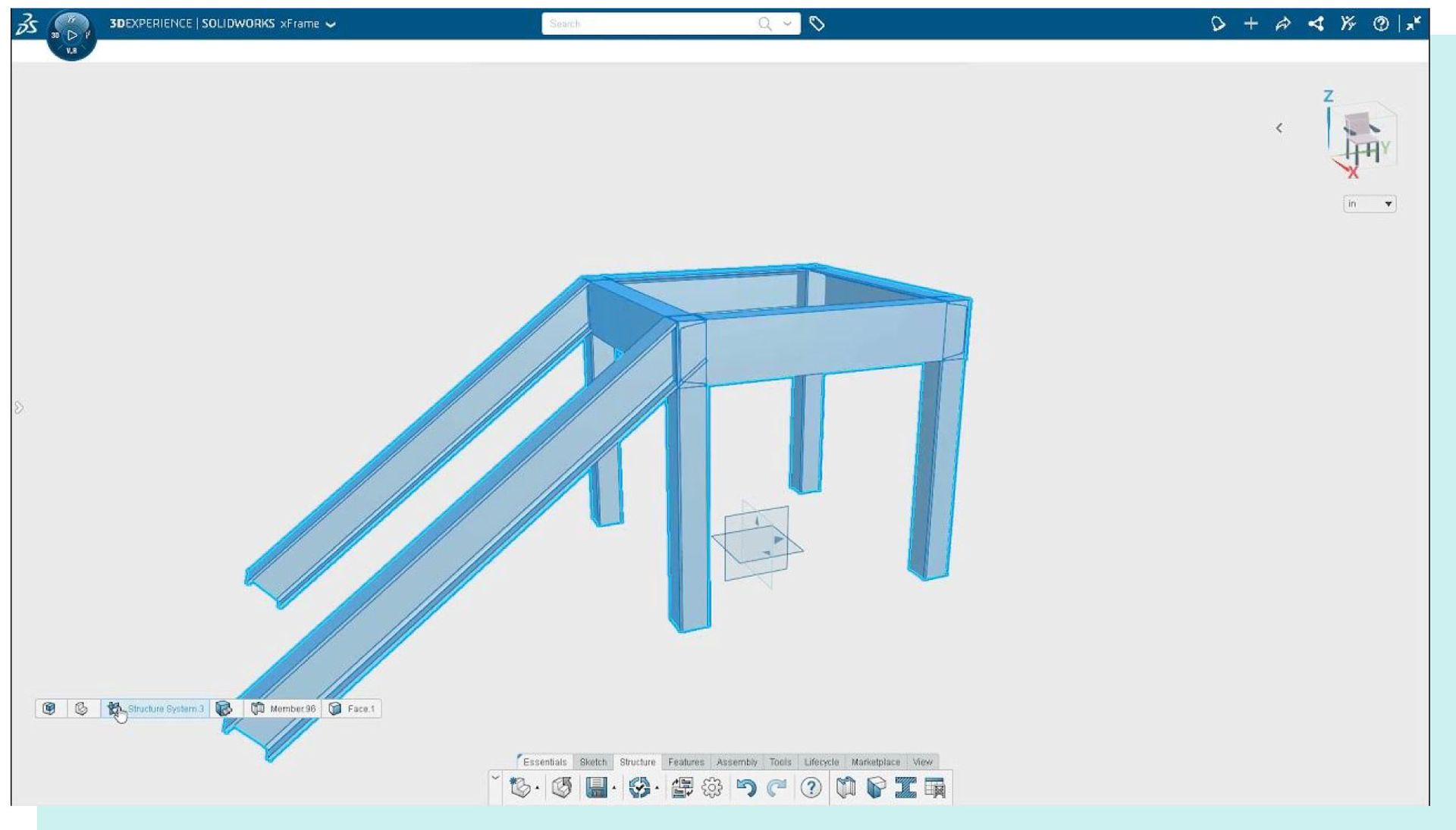Image resolution: width=1456 pixels, height=830 pixels.
Task: Switch to the Sketch tab
Action: (593, 762)
